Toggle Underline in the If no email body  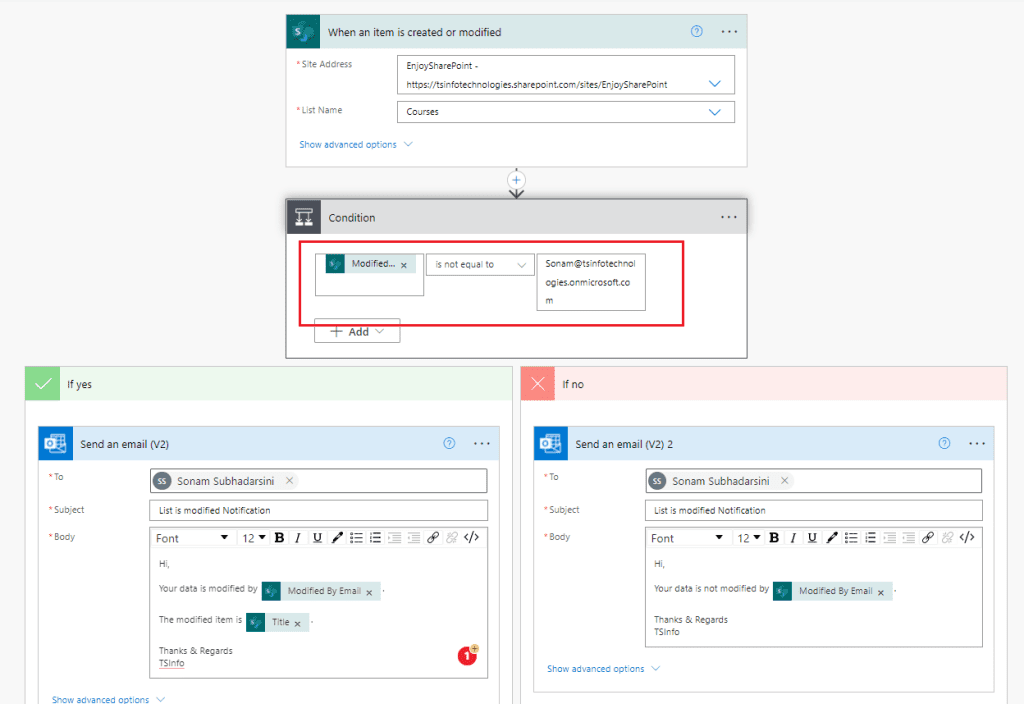click(x=812, y=537)
